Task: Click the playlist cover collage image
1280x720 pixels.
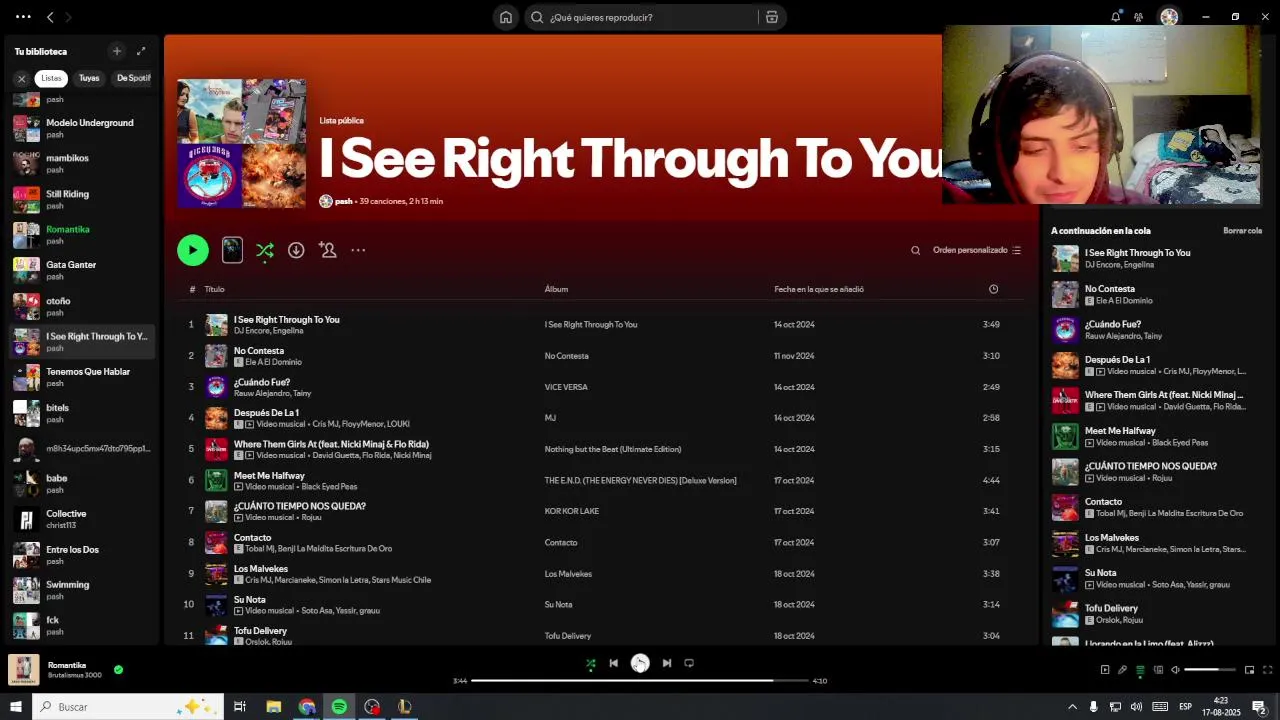Action: (242, 144)
